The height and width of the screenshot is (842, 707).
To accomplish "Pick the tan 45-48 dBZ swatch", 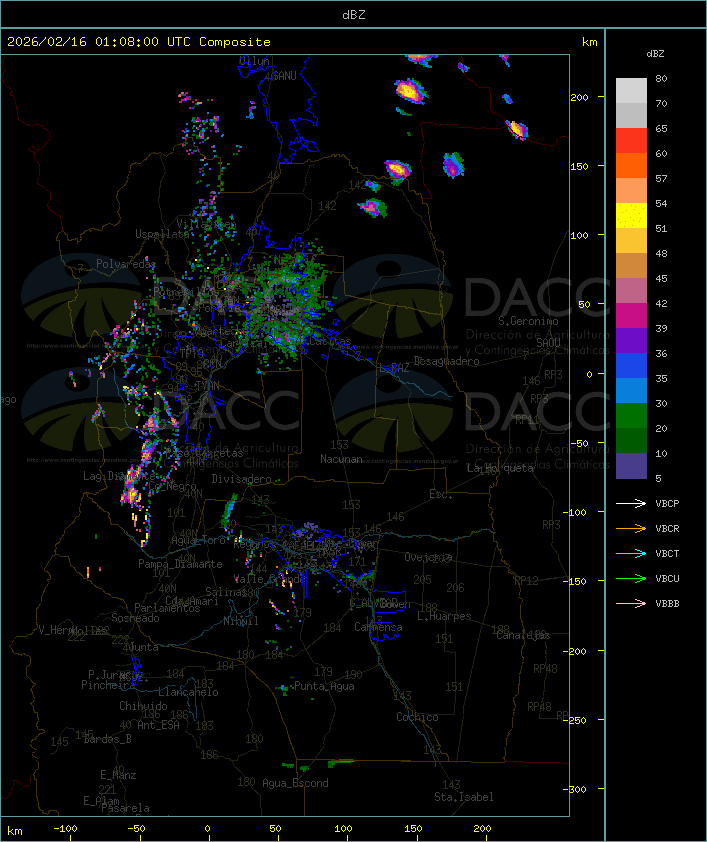I will coord(631,266).
